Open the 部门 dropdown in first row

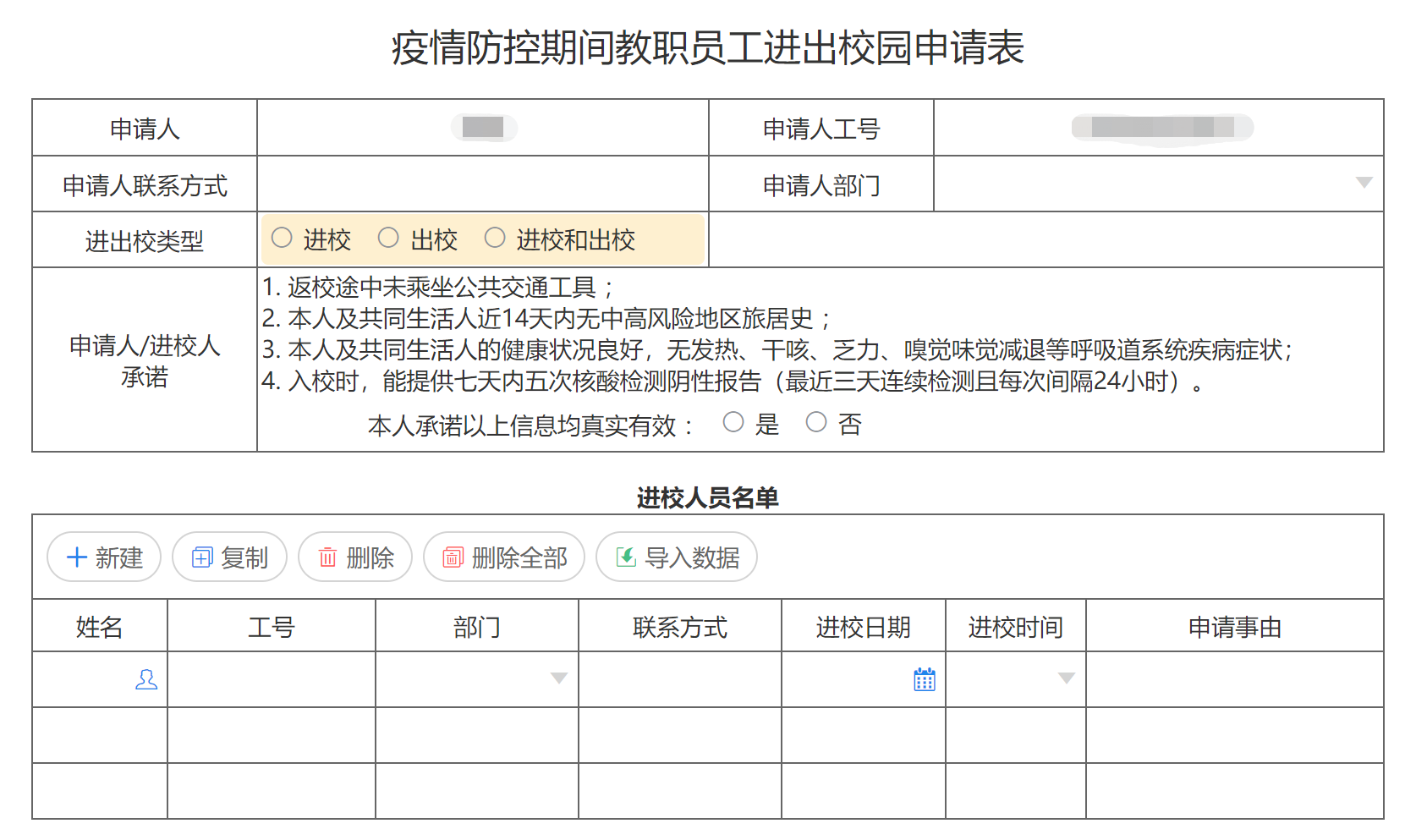(558, 678)
